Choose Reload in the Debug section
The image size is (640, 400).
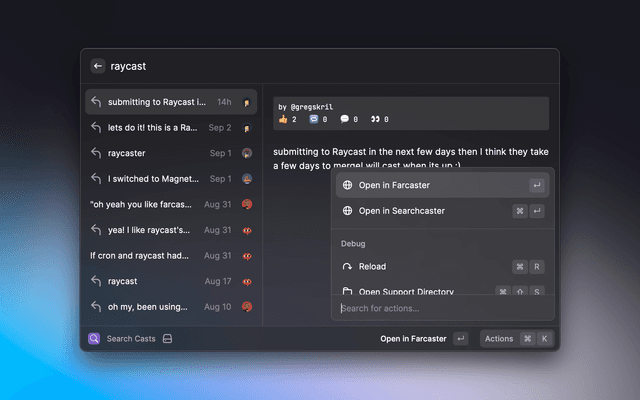click(372, 267)
